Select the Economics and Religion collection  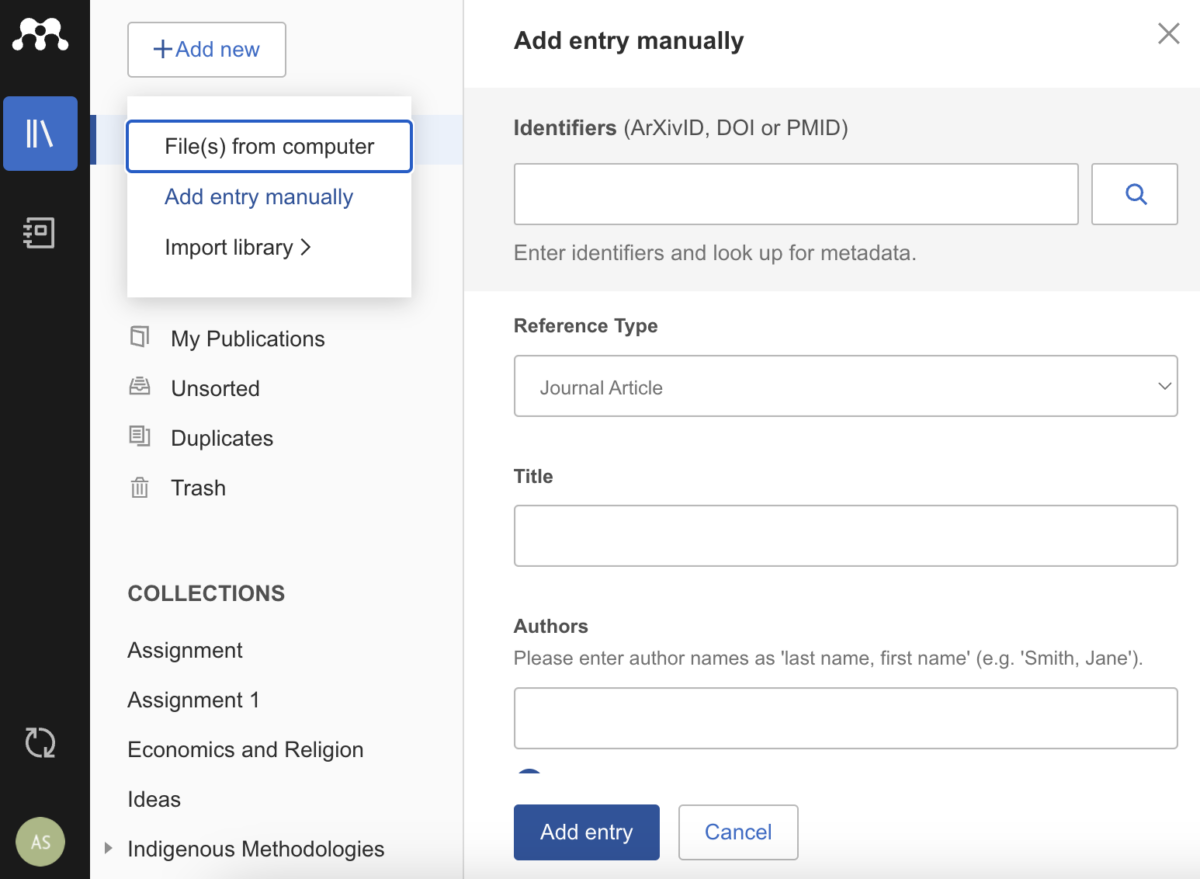click(x=245, y=749)
